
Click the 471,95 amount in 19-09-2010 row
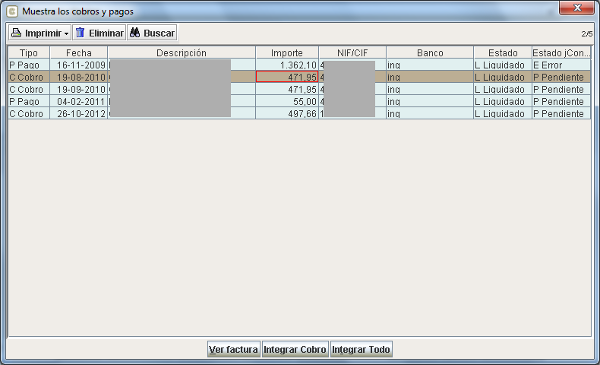[x=287, y=90]
